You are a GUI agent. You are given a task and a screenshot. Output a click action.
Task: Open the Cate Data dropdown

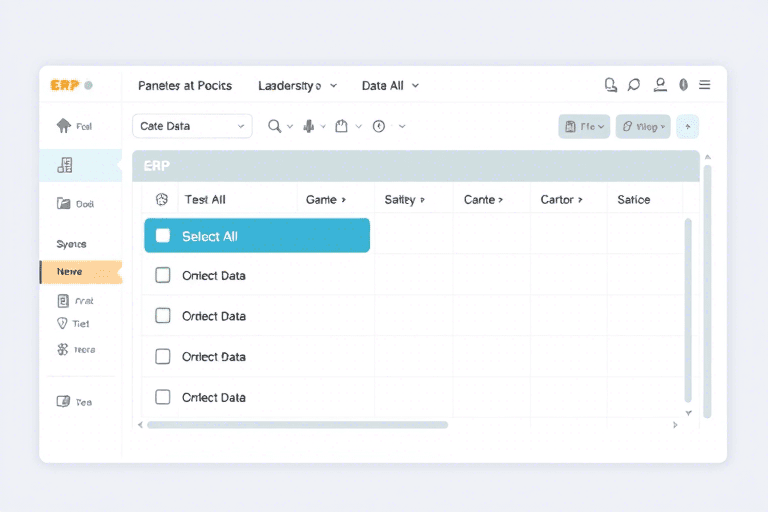coord(192,126)
